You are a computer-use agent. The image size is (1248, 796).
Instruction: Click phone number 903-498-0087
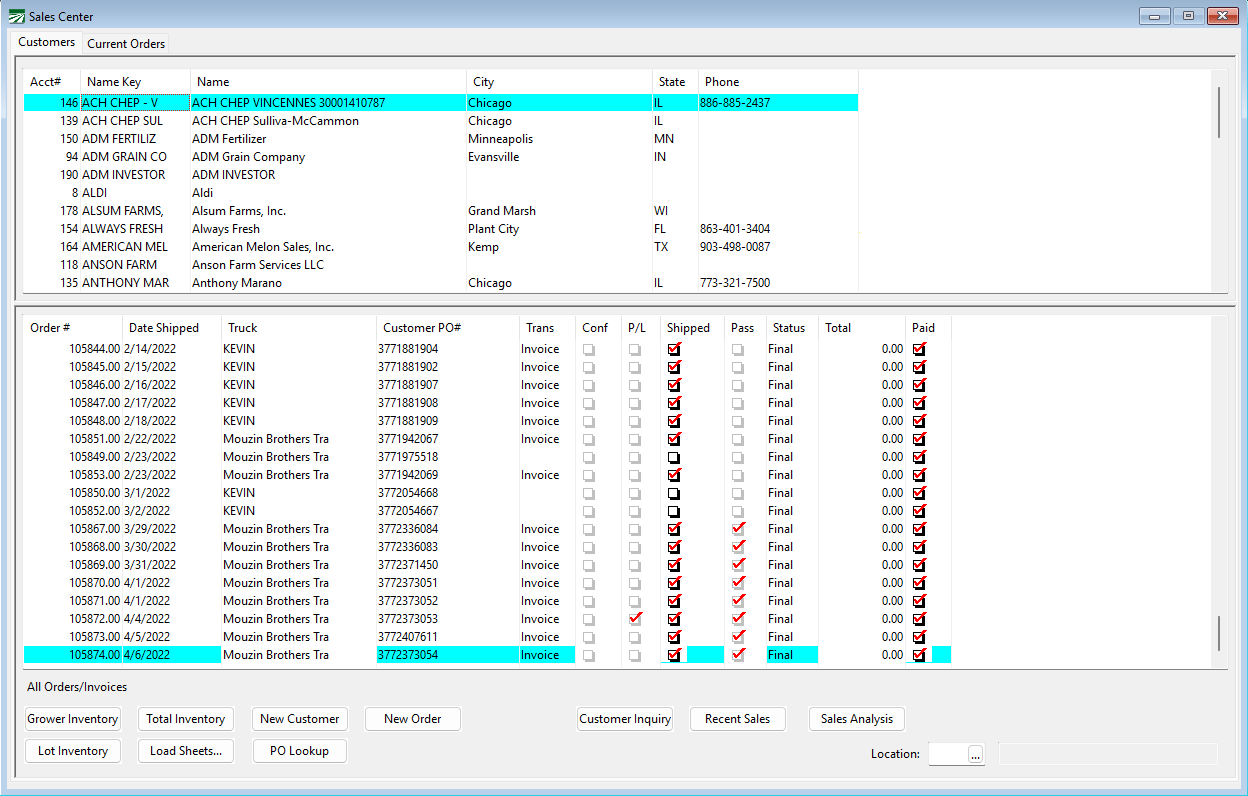735,247
